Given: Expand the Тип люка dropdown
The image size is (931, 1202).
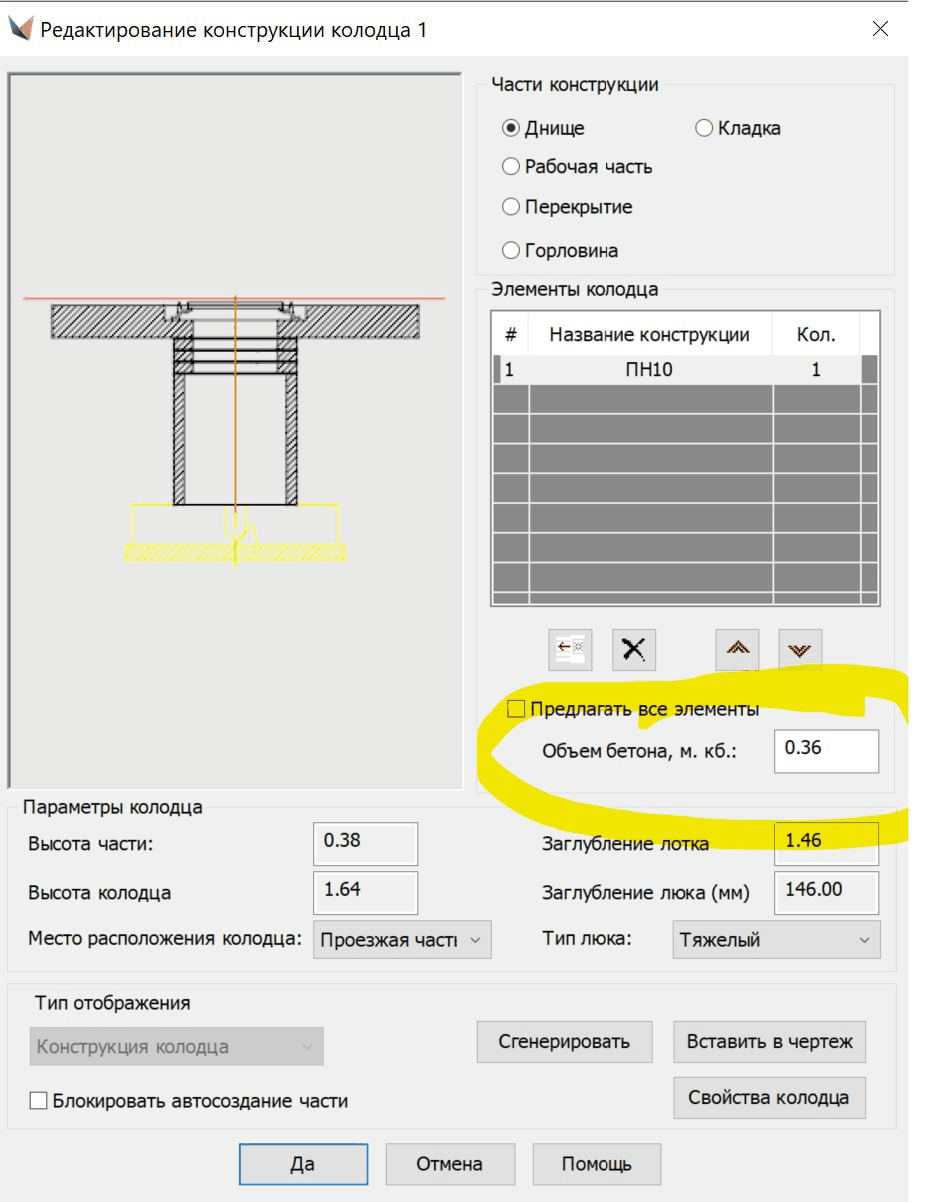Looking at the screenshot, I should pos(776,940).
